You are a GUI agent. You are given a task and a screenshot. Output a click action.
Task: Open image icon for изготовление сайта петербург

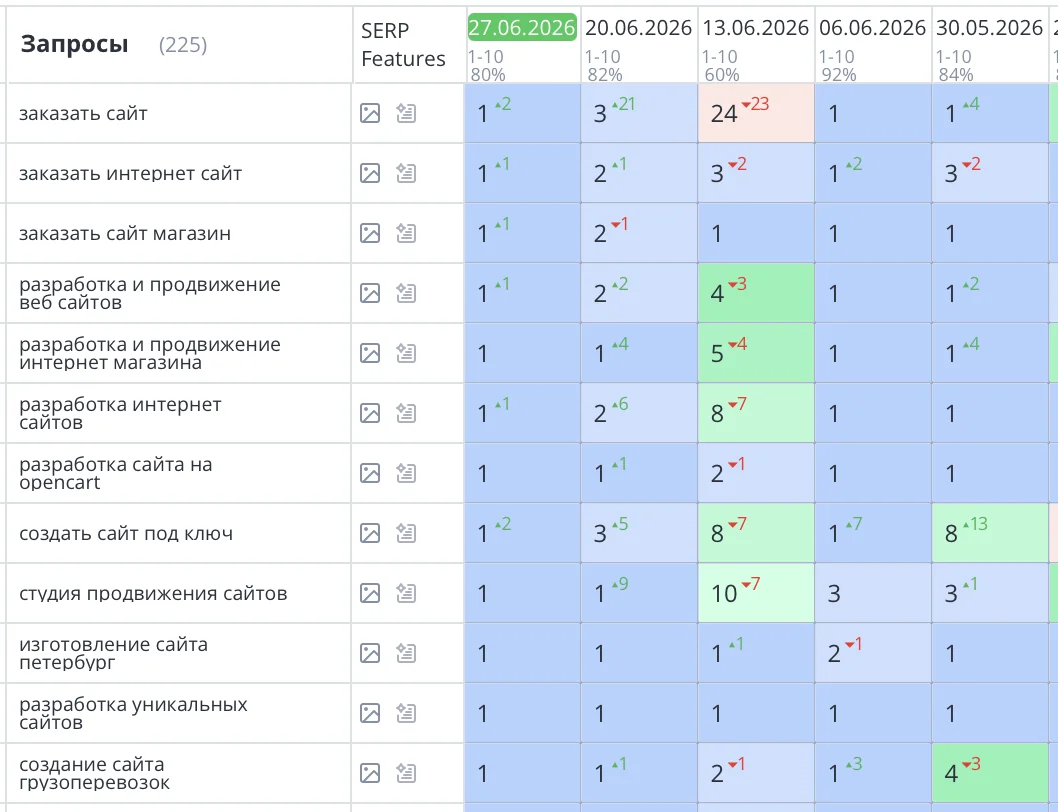coord(370,653)
